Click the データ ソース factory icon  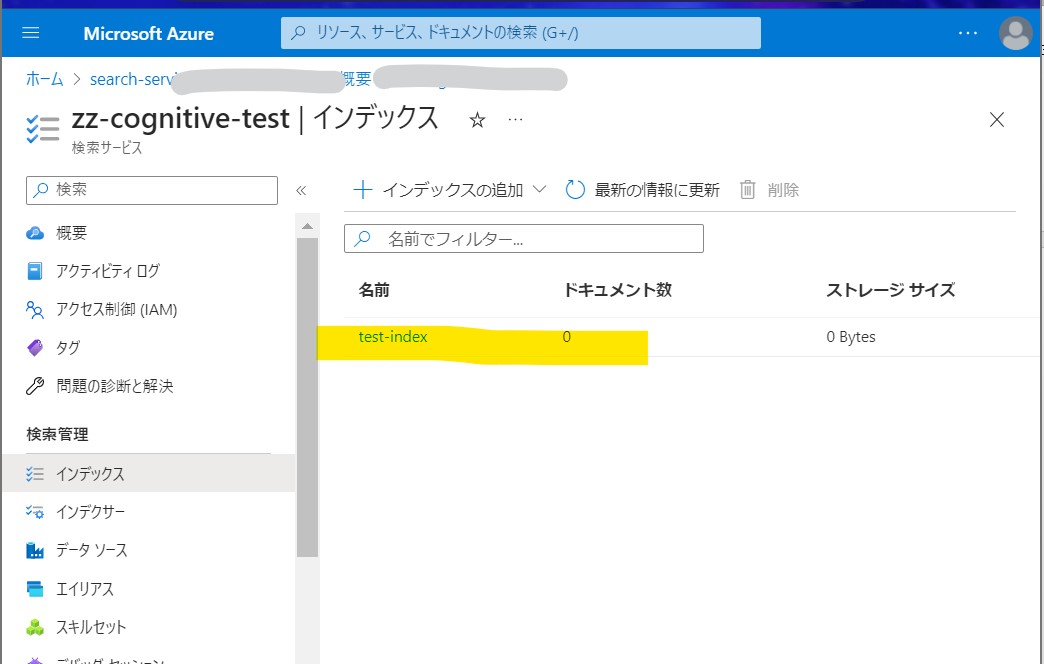point(35,550)
